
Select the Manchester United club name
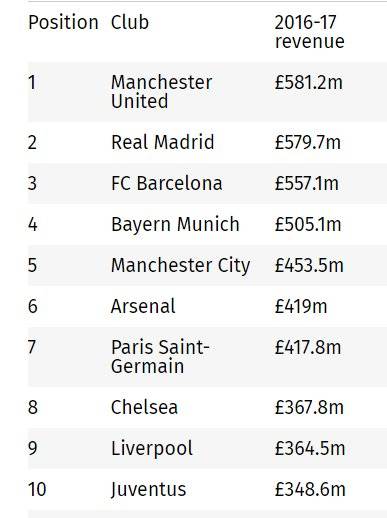click(x=161, y=92)
